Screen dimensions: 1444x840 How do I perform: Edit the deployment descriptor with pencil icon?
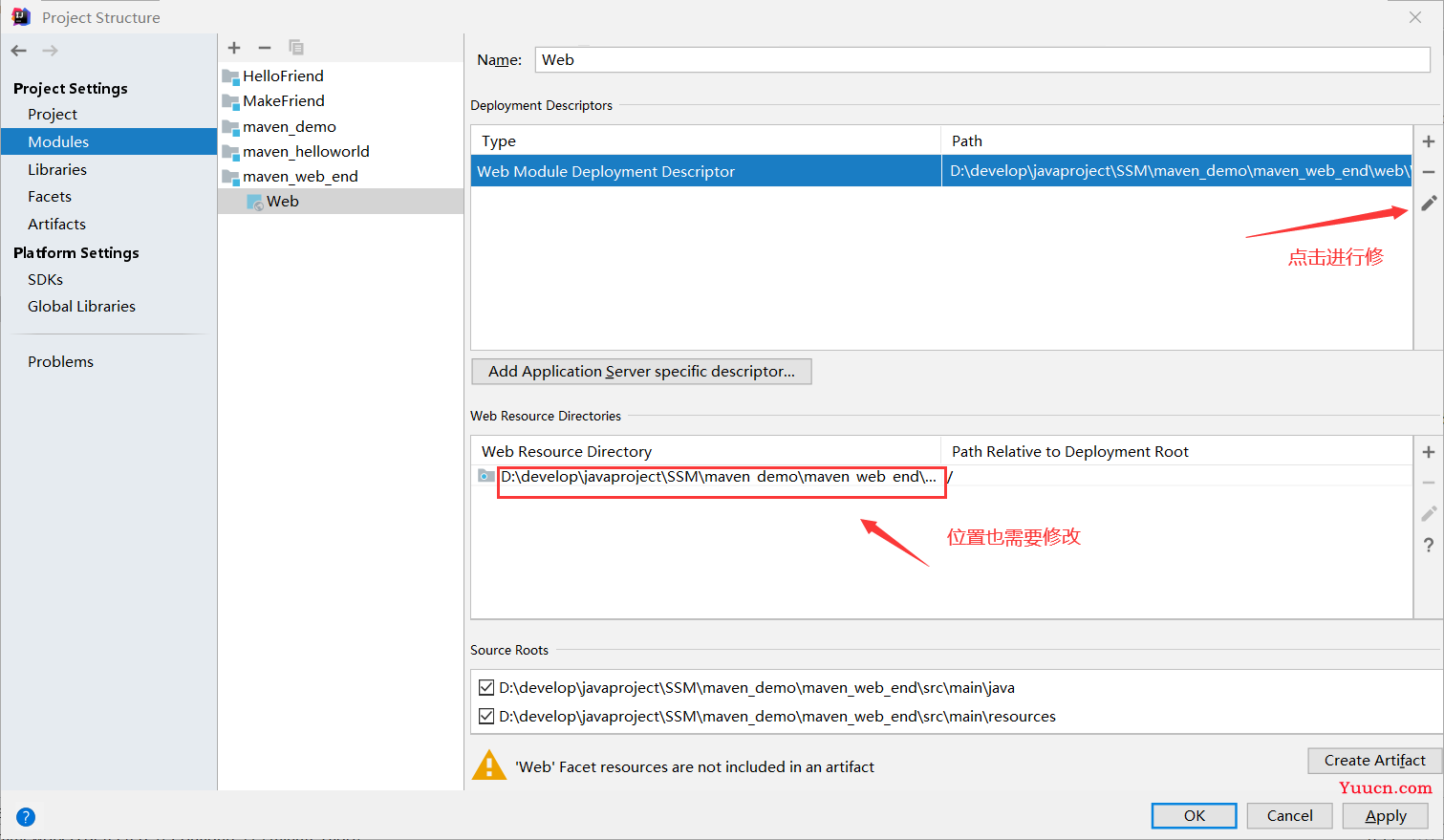[x=1429, y=204]
